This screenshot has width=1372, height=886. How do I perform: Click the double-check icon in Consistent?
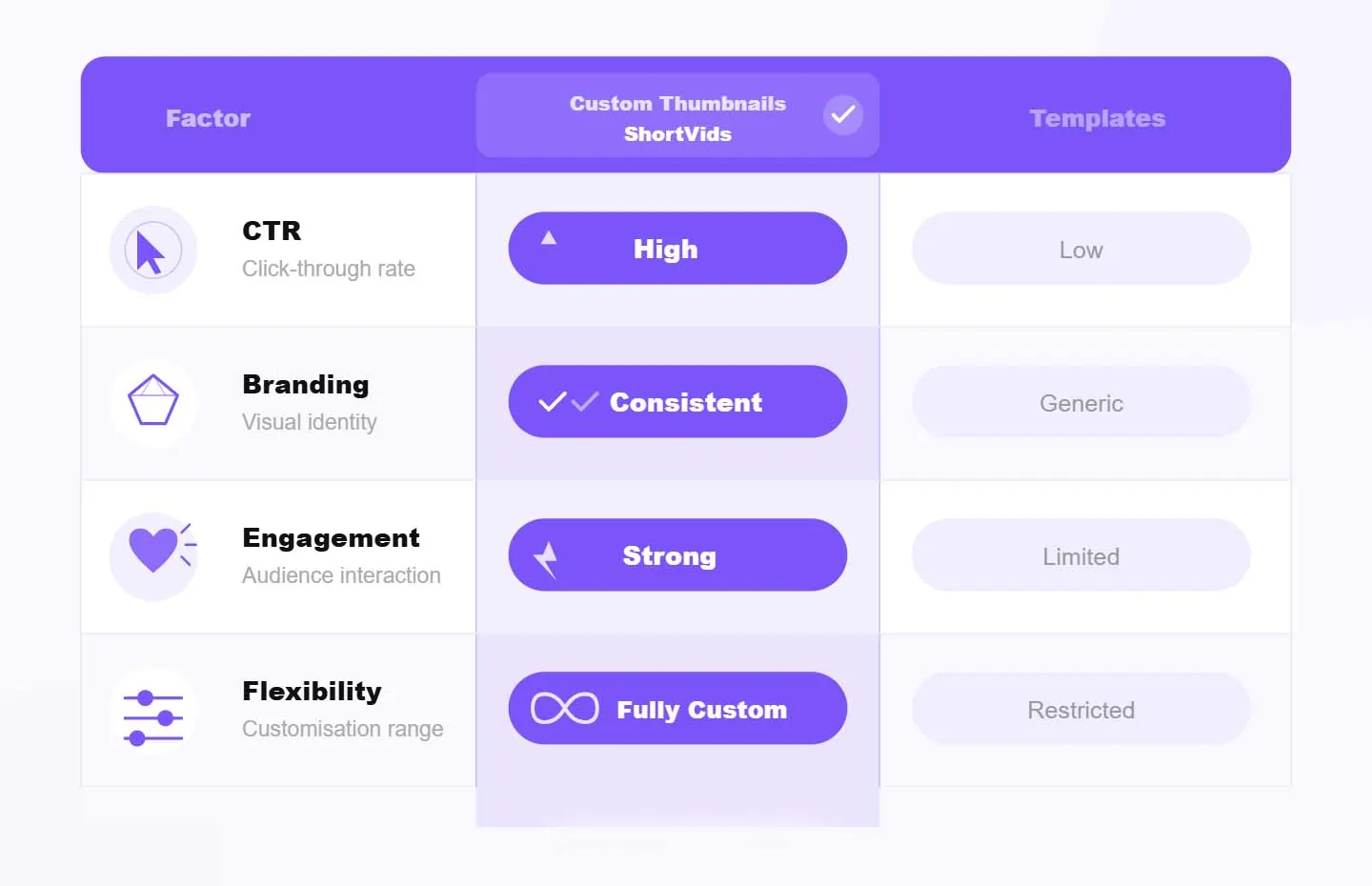(568, 402)
